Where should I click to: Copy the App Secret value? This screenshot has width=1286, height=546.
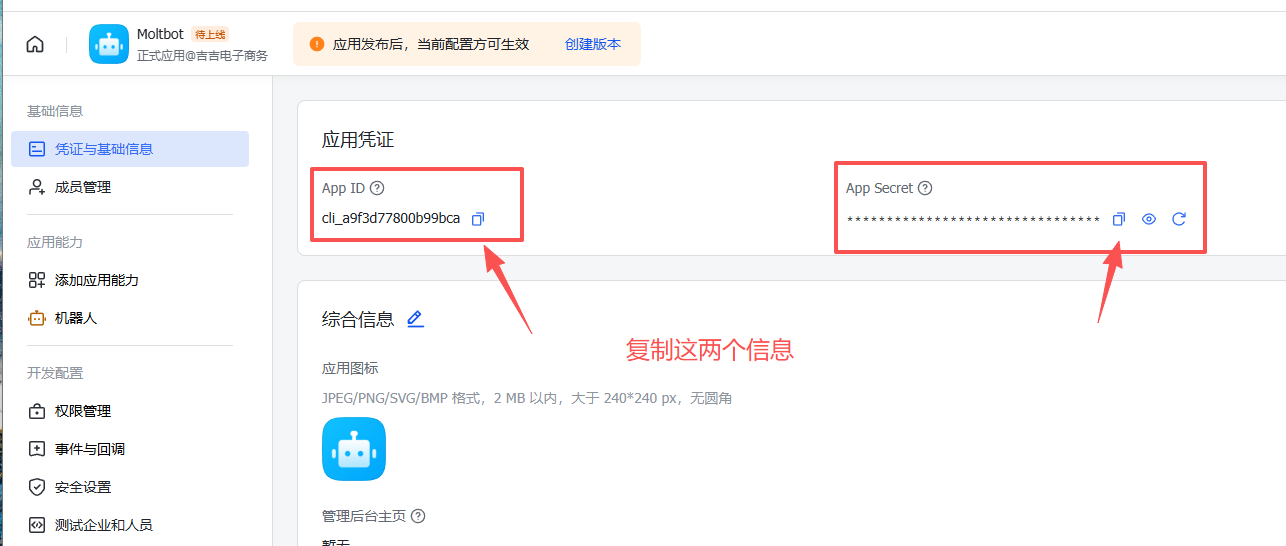pyautogui.click(x=1119, y=219)
